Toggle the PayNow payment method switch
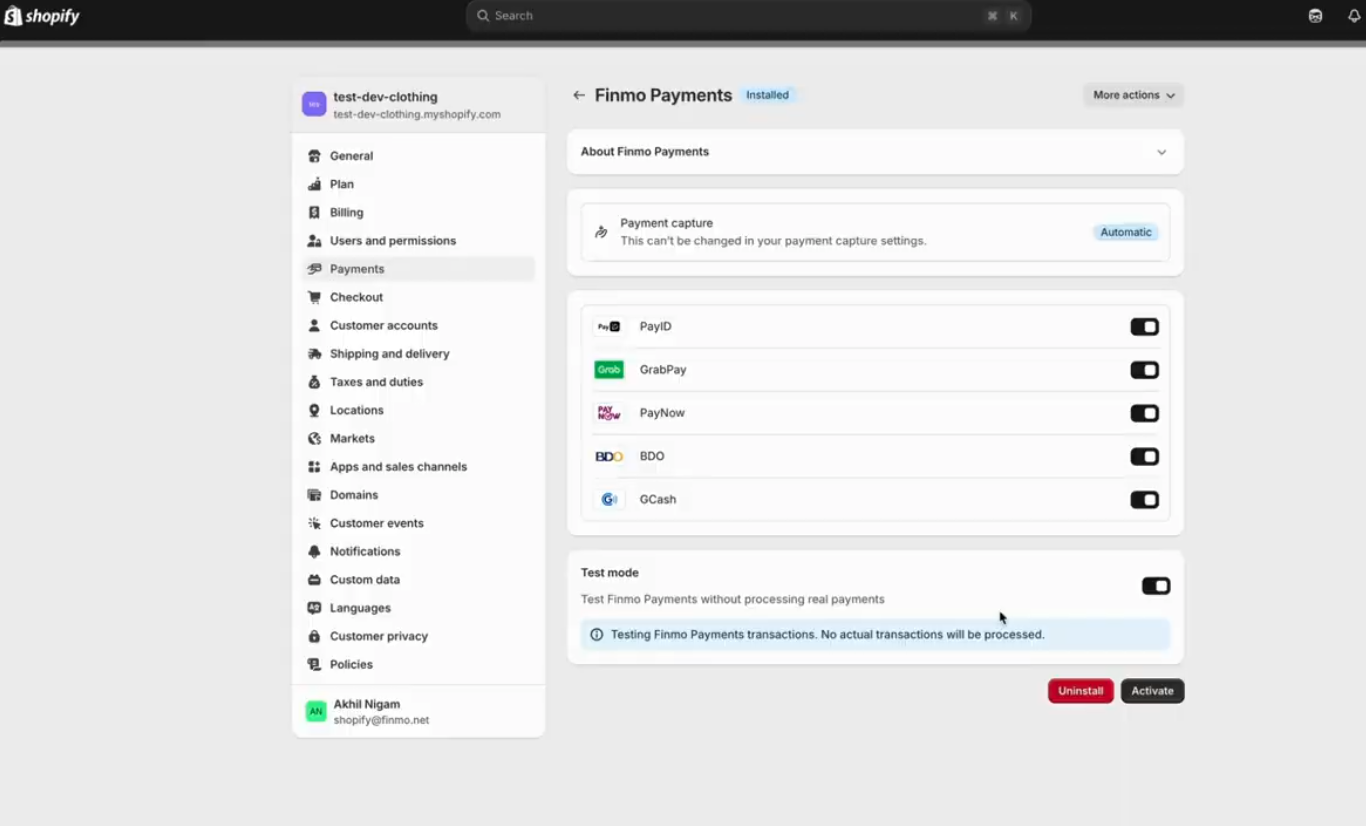This screenshot has width=1366, height=826. [x=1144, y=413]
